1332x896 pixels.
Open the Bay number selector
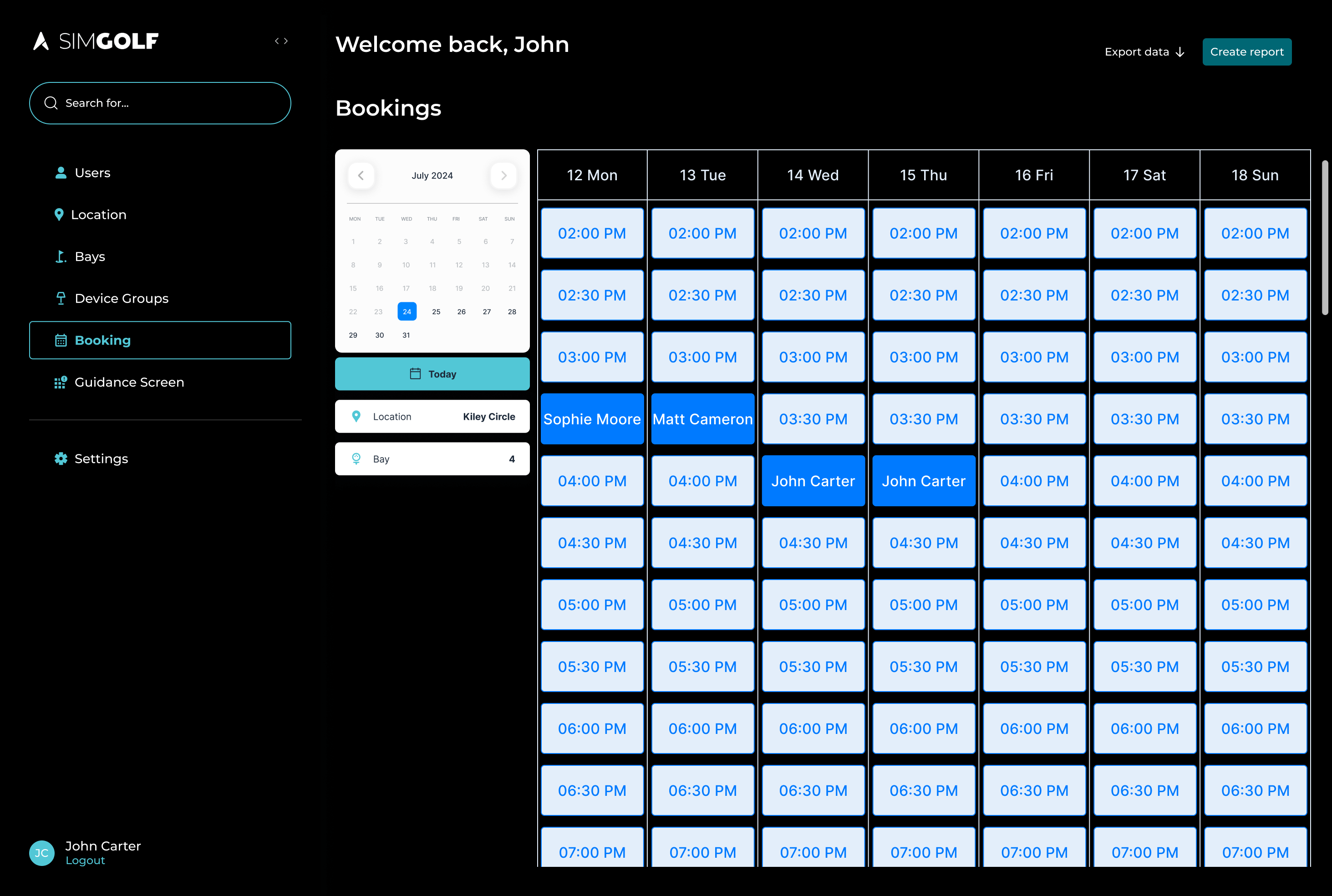432,459
